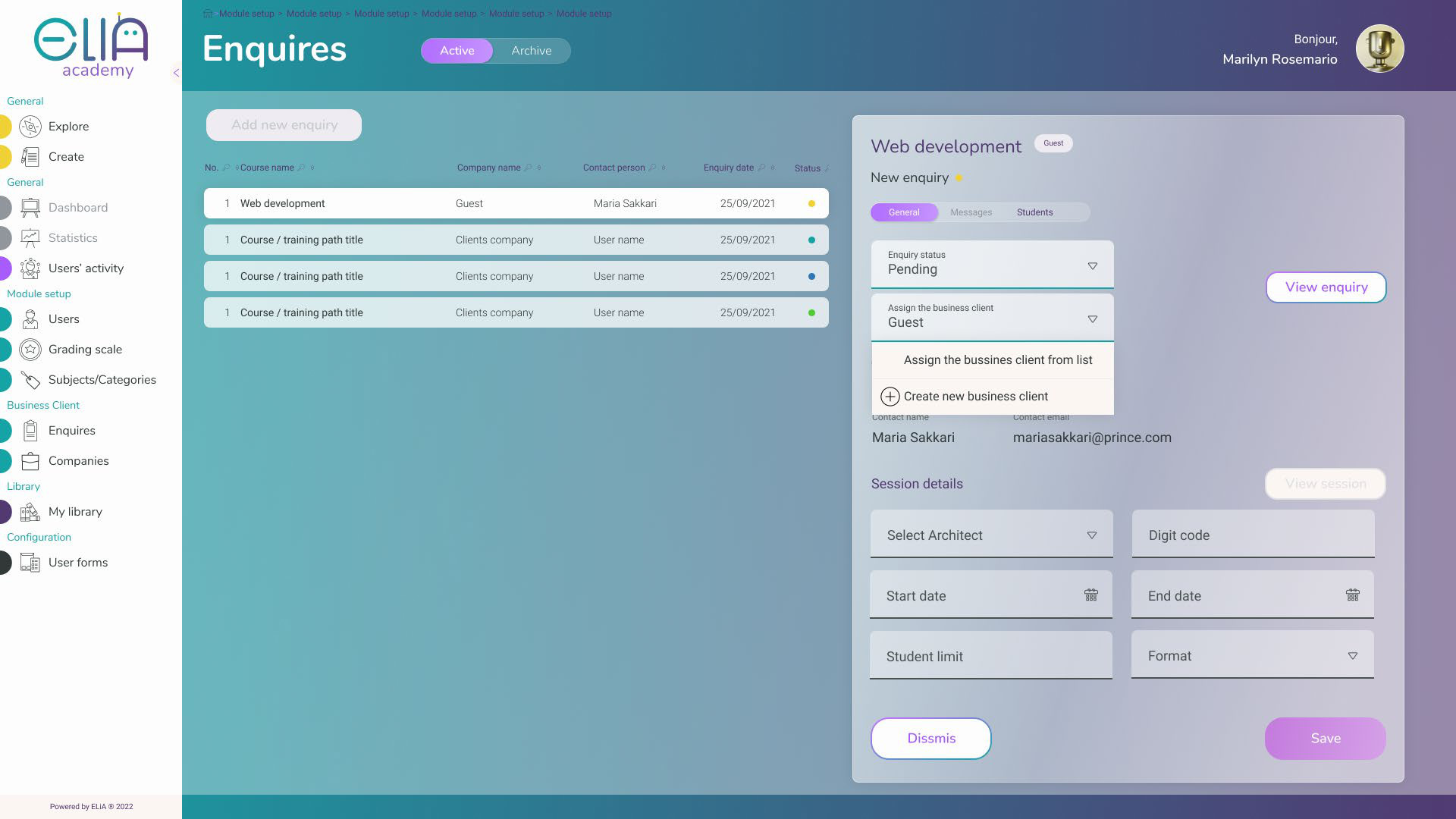This screenshot has width=1456, height=819.
Task: Click yellow status dot of Web development
Action: (811, 203)
